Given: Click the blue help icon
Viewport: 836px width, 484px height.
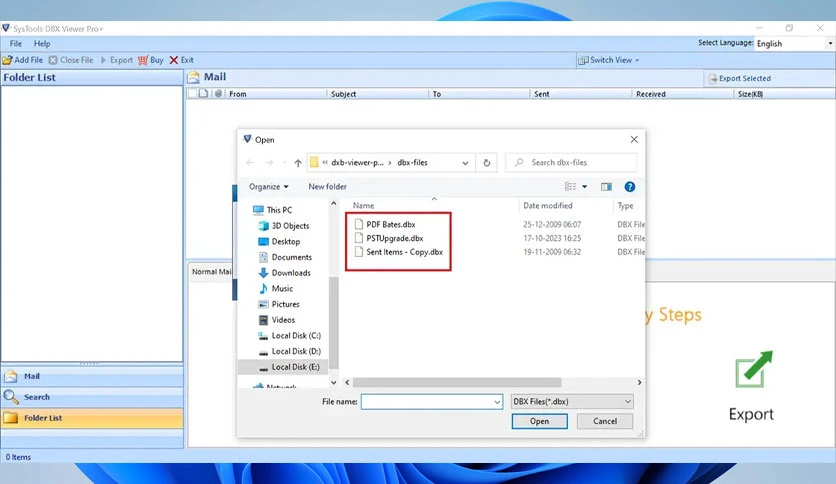Looking at the screenshot, I should [x=630, y=187].
